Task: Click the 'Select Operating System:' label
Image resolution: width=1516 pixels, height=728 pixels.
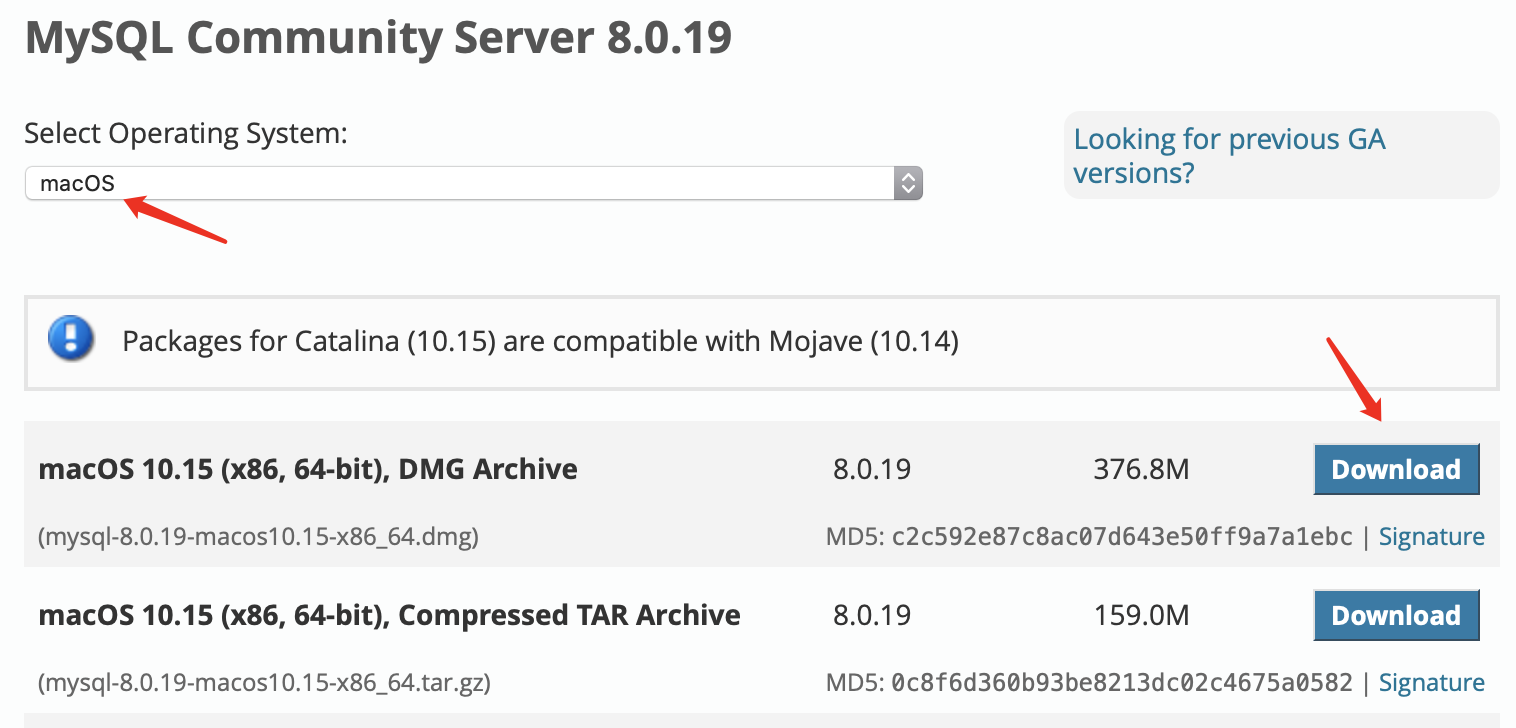Action: (185, 134)
